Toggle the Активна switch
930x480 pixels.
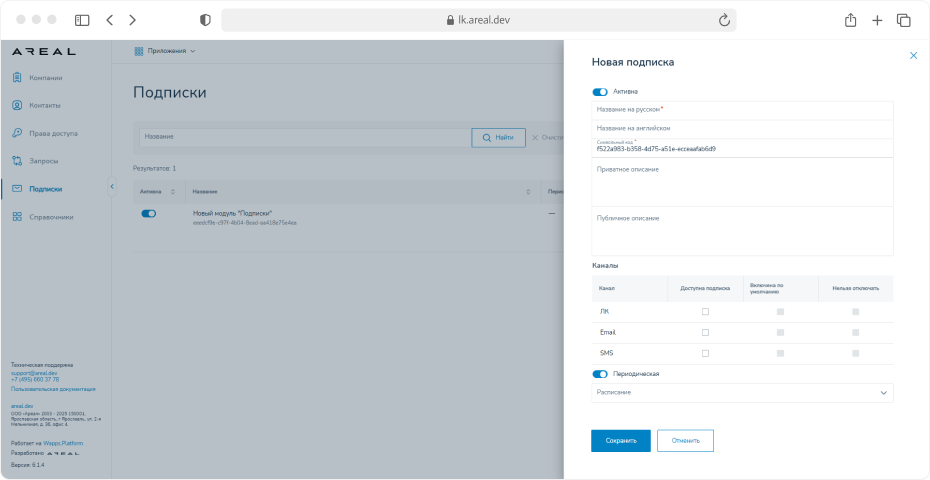pos(600,92)
